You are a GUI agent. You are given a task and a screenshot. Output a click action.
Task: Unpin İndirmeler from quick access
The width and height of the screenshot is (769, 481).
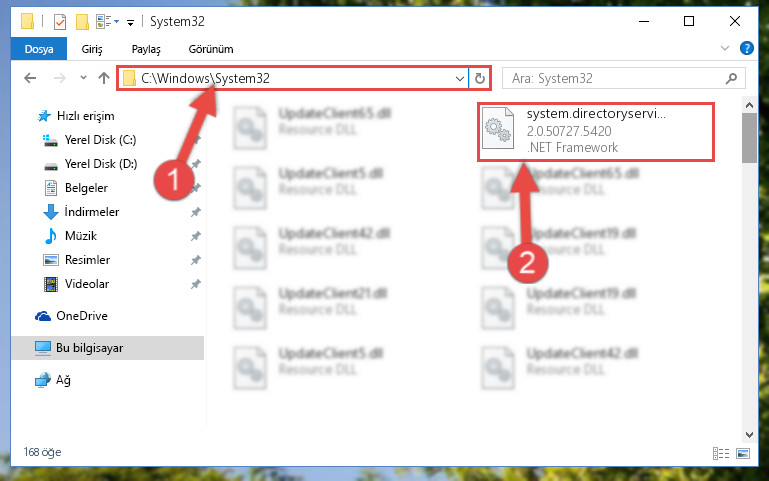coord(196,212)
